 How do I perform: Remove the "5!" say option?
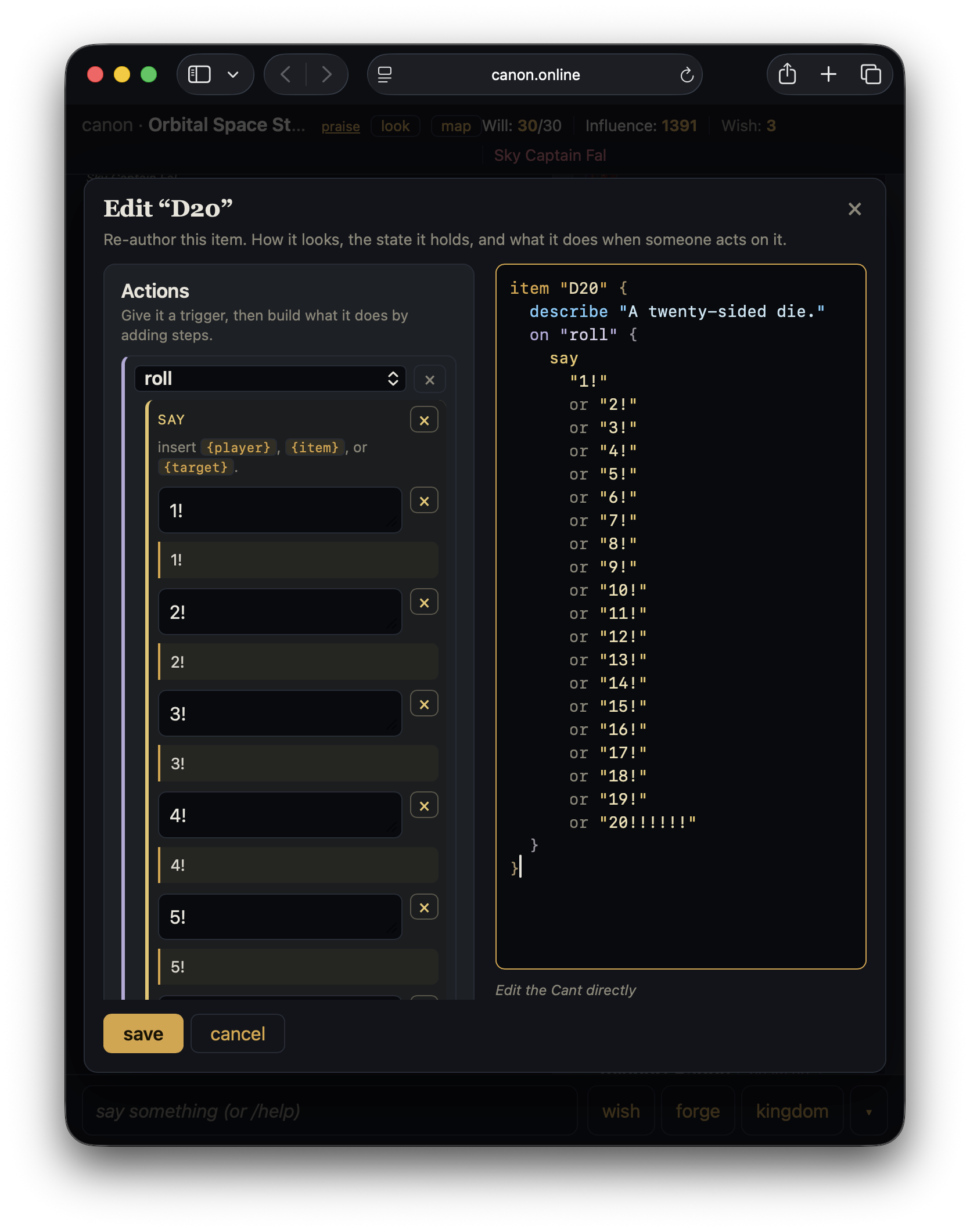coord(424,907)
